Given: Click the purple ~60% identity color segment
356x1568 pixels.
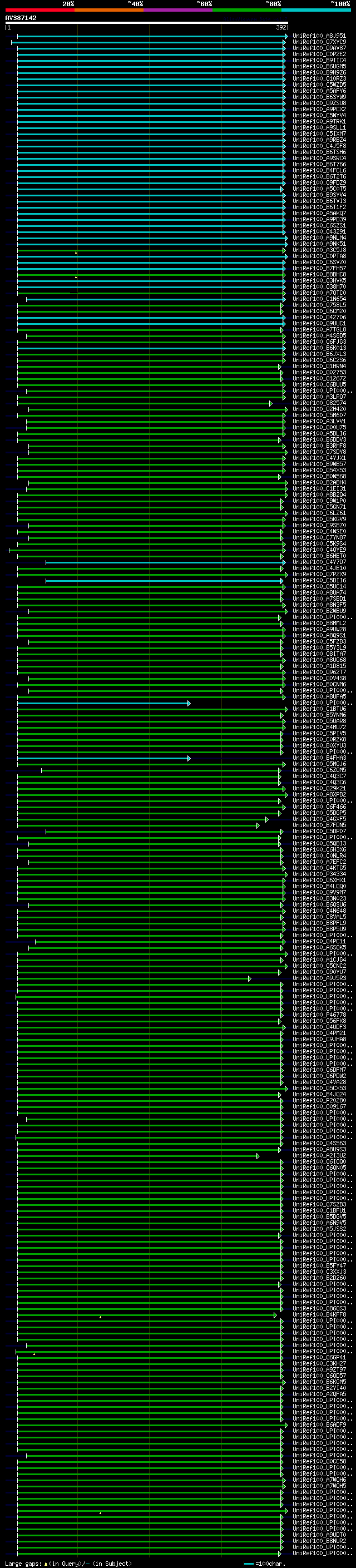Looking at the screenshot, I should point(177,10).
